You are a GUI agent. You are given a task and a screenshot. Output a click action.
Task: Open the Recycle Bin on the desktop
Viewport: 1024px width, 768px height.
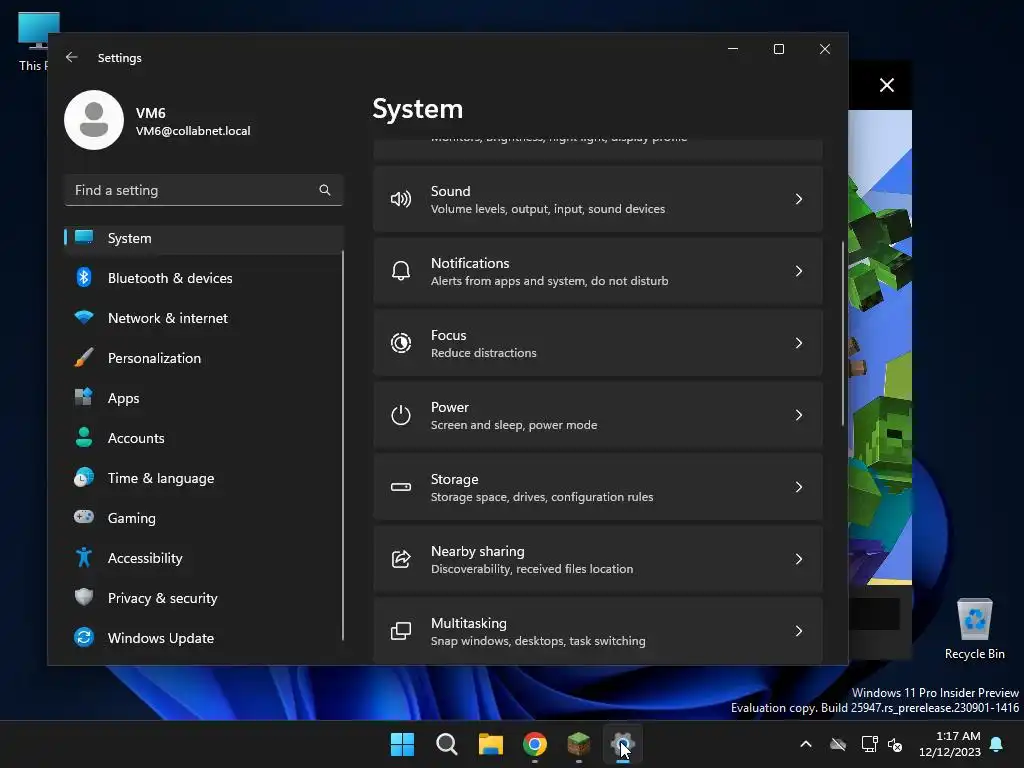(x=974, y=629)
